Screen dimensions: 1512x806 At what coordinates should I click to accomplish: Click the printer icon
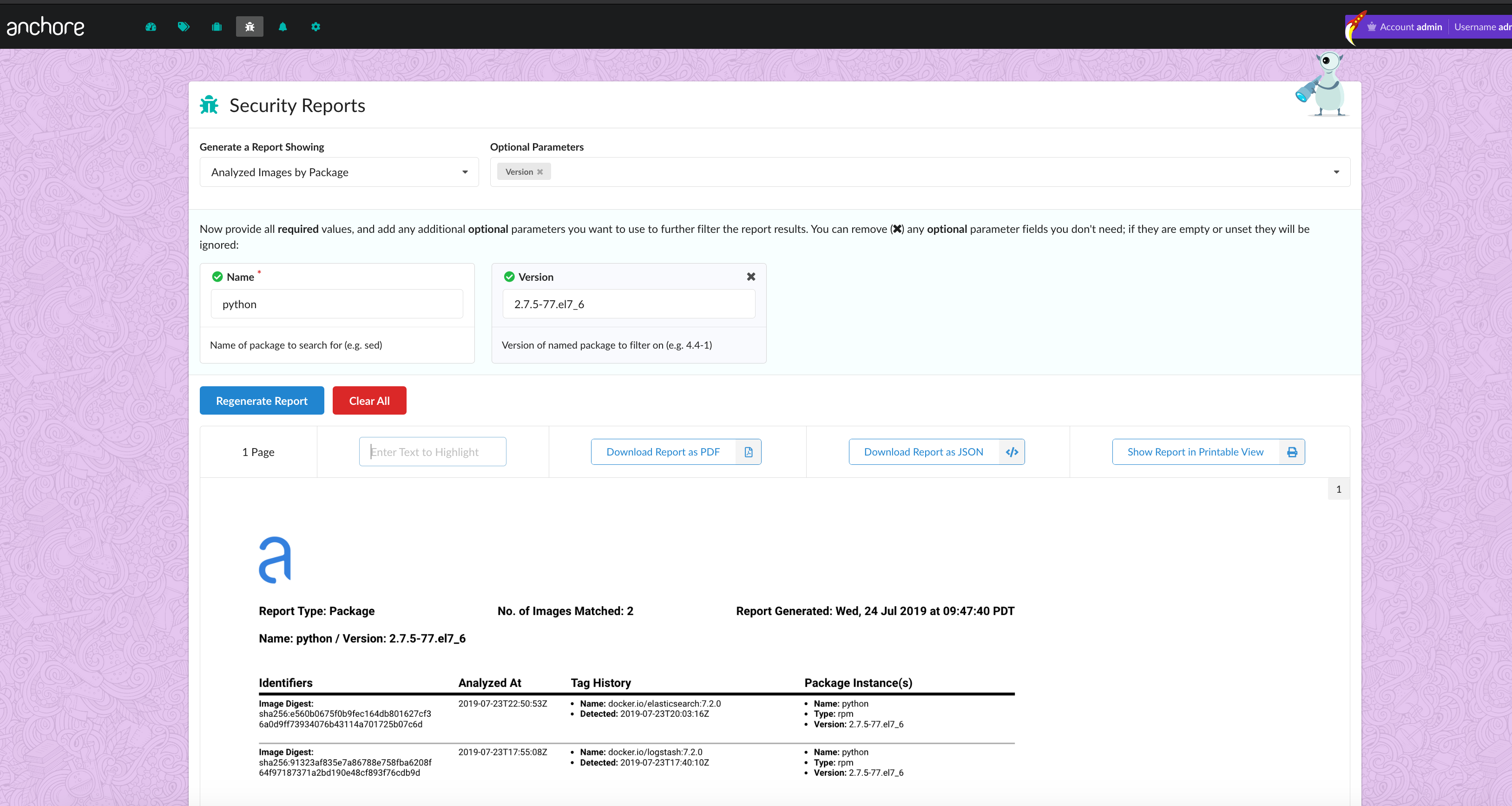tap(1292, 452)
